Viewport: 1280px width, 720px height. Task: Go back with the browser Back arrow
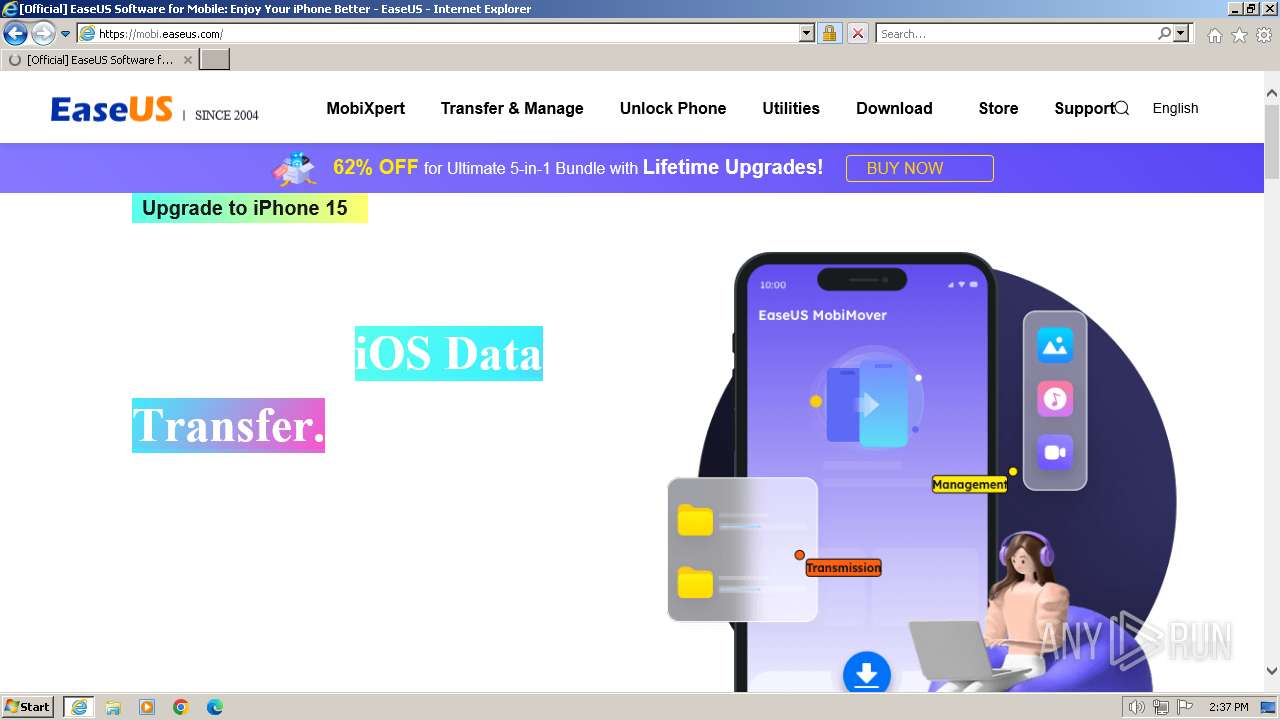tap(15, 33)
